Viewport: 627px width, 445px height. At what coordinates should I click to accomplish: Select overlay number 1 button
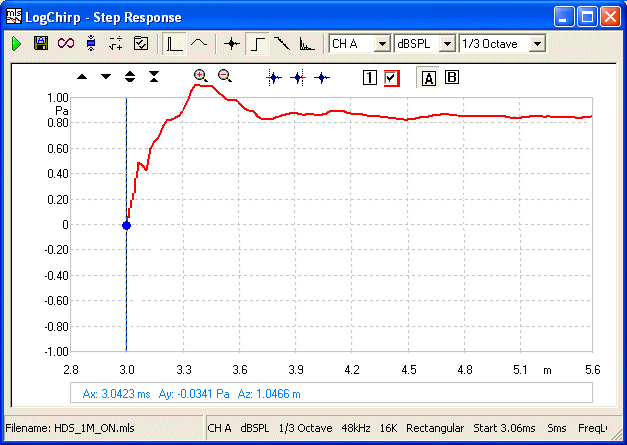pos(370,78)
